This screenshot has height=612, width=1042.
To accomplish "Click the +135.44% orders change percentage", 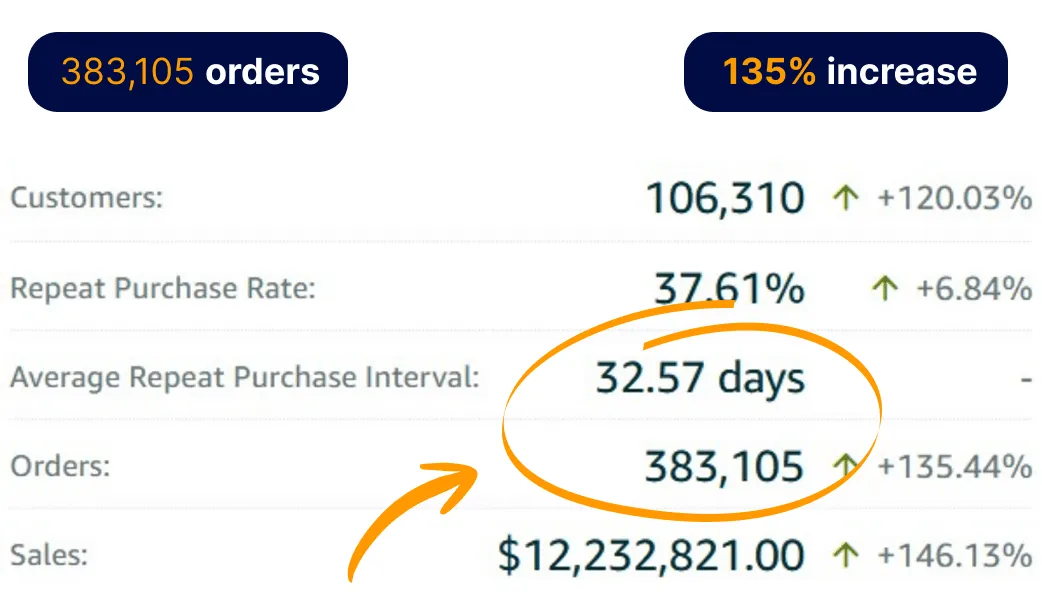I will (954, 466).
